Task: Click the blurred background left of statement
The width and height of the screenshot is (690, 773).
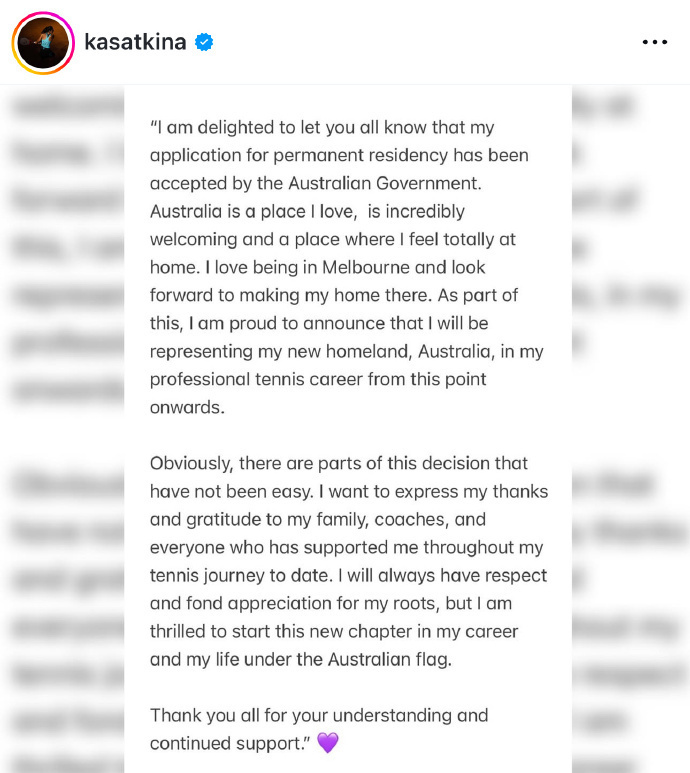Action: [62, 430]
